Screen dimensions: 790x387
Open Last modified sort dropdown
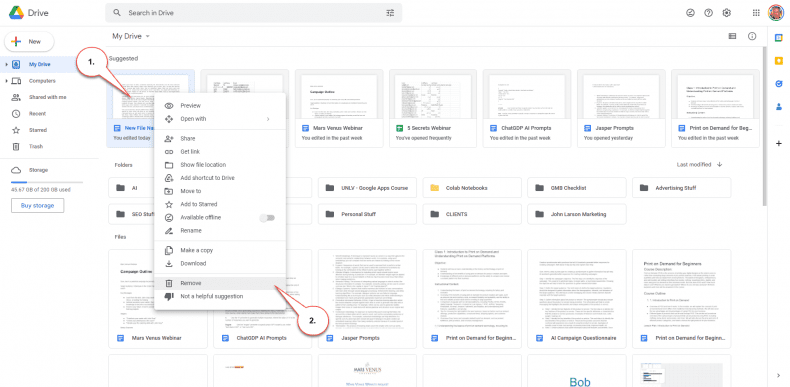pos(694,164)
